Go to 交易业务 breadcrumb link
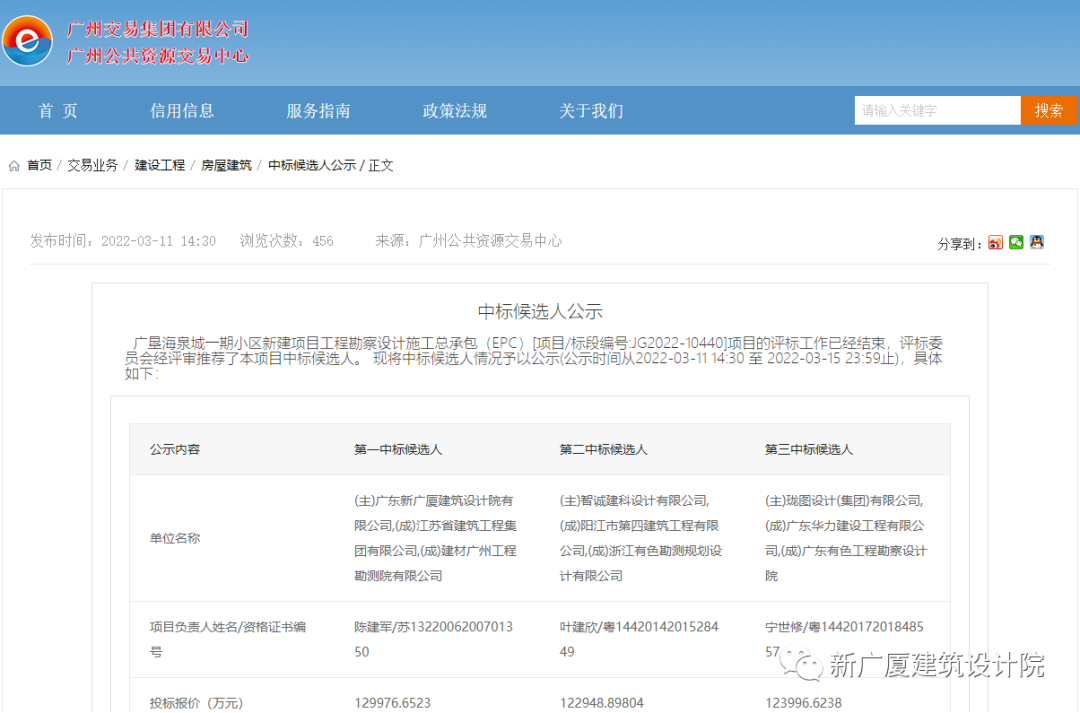 pyautogui.click(x=92, y=165)
